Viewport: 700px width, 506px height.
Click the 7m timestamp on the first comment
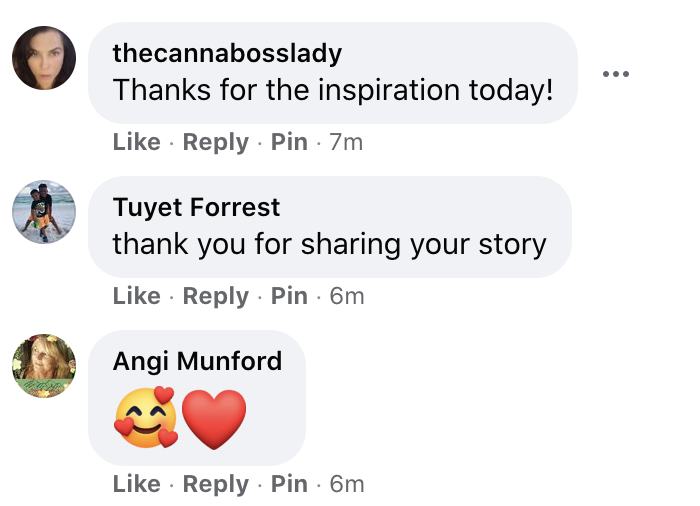click(346, 142)
